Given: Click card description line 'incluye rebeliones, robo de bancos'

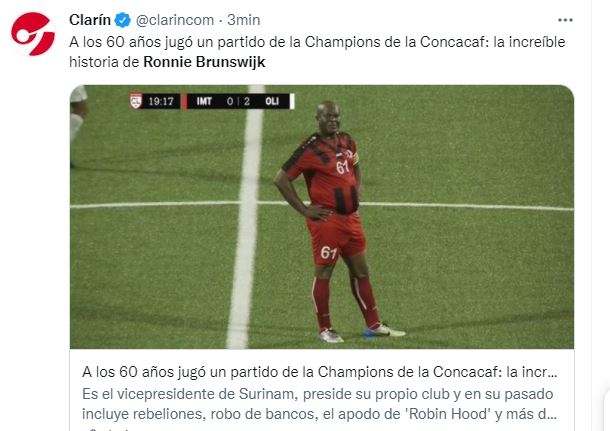Looking at the screenshot, I should pos(320,414).
